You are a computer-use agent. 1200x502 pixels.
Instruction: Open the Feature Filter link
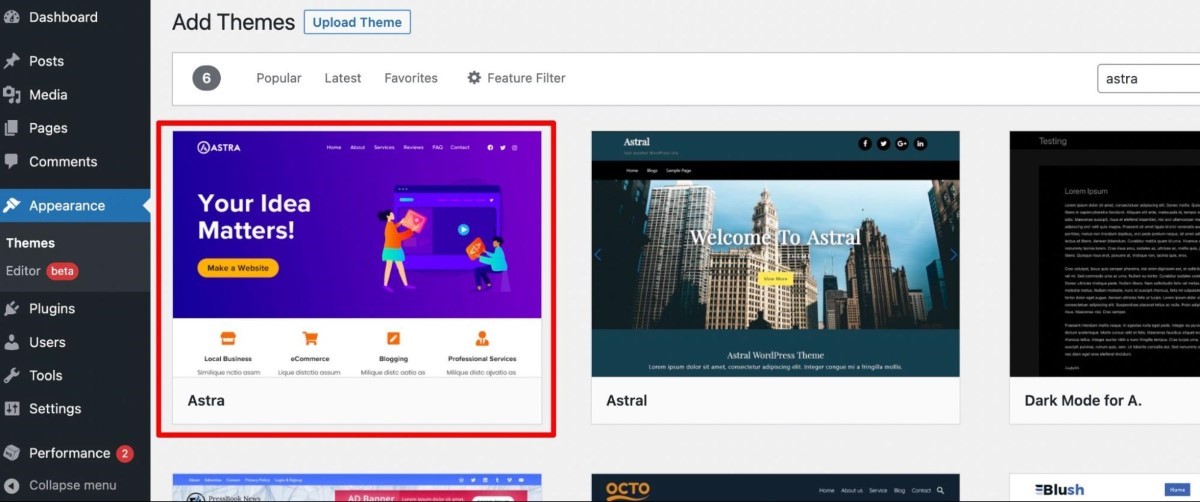pos(516,78)
